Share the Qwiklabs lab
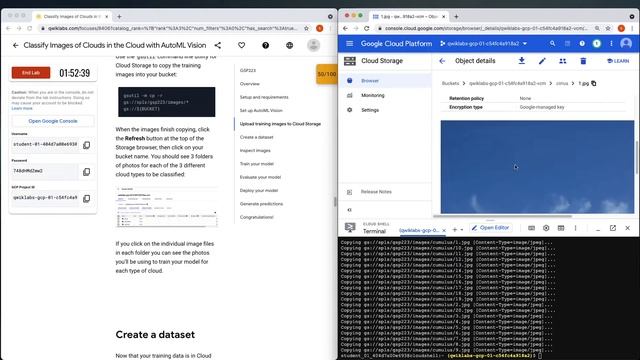 click(x=218, y=45)
